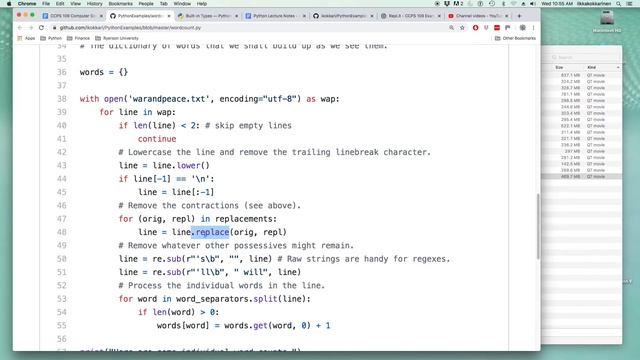This screenshot has width=640, height=360.
Task: Click the menu bar clock Wed 10:55 AM
Action: pos(557,4)
